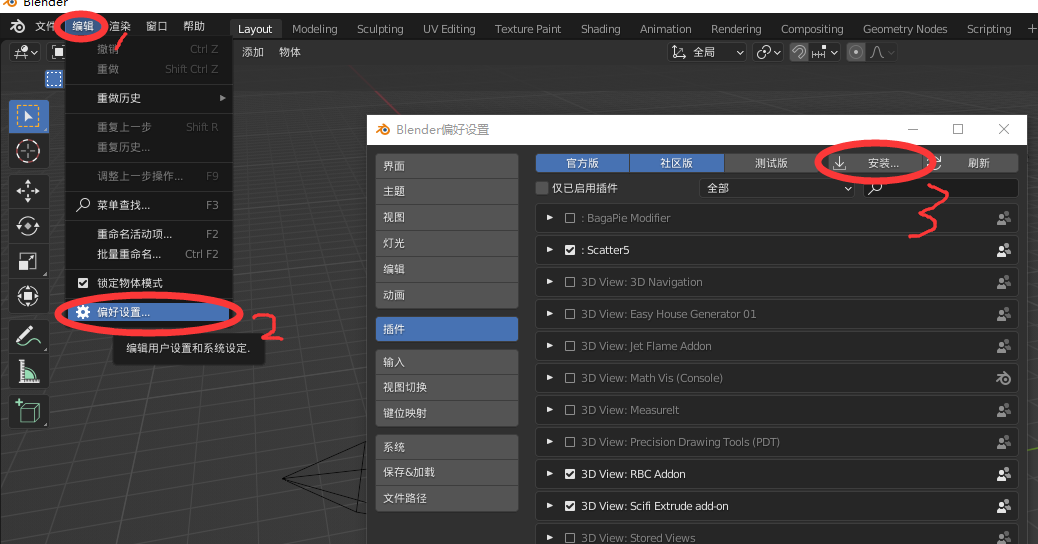Switch to the Sculpting workspace tab
Viewport: 1038px width, 544px height.
pyautogui.click(x=380, y=29)
